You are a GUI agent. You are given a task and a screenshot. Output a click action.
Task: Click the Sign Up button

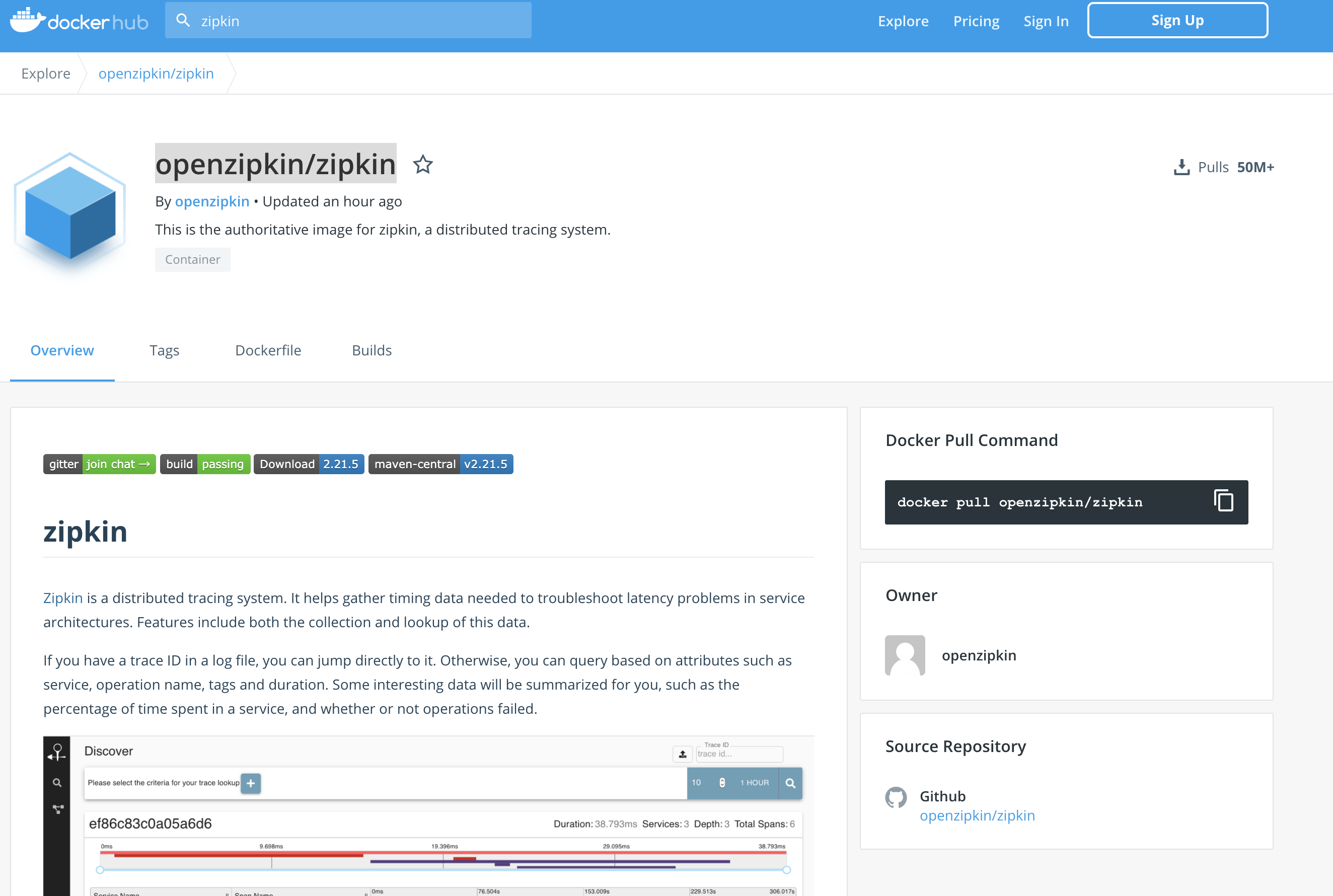pos(1176,20)
